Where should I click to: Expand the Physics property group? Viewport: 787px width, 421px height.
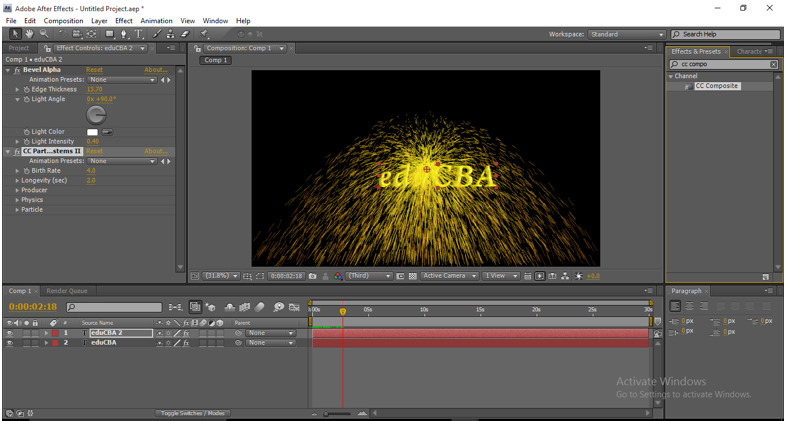(17, 200)
